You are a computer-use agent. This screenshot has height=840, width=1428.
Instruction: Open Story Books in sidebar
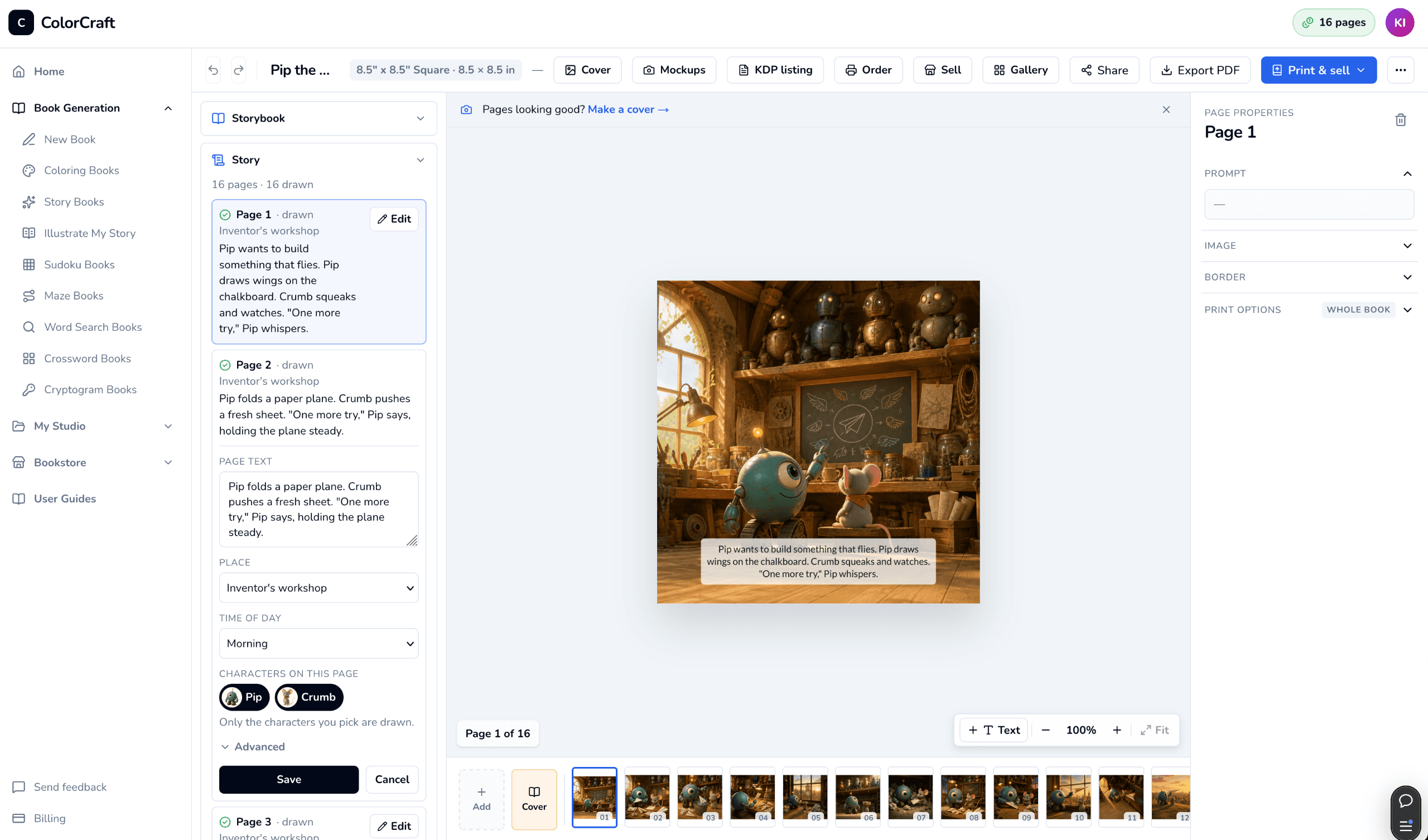[x=74, y=201]
